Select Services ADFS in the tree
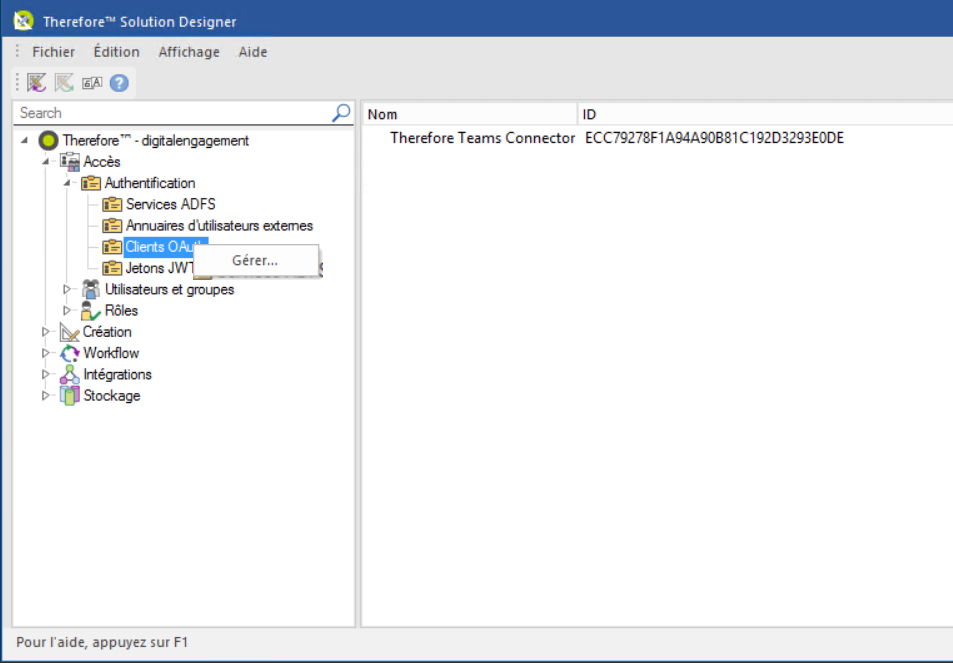The image size is (953, 663). point(170,204)
